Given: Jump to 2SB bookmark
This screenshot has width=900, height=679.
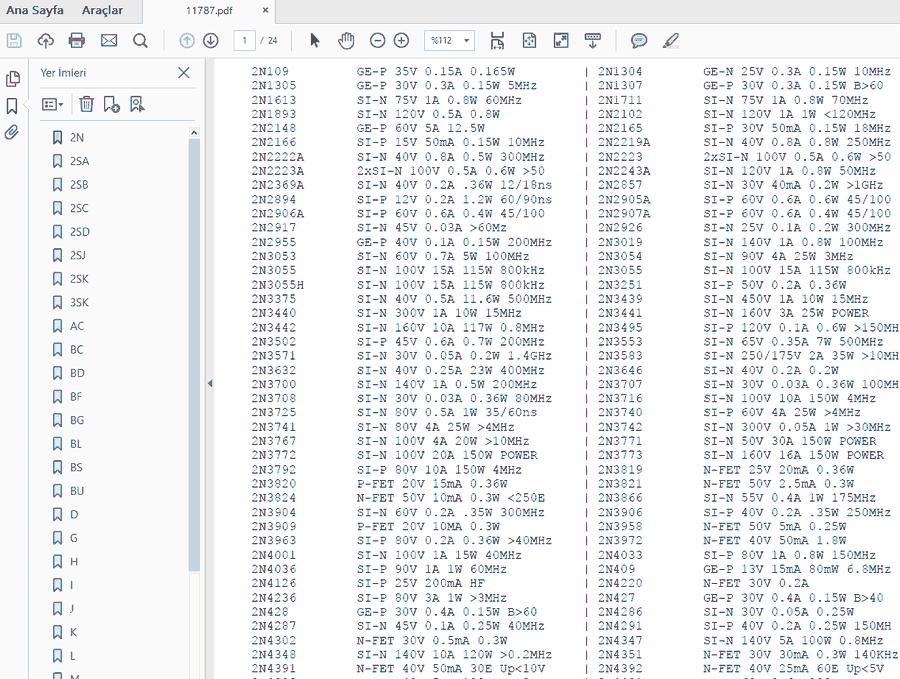Looking at the screenshot, I should point(79,185).
